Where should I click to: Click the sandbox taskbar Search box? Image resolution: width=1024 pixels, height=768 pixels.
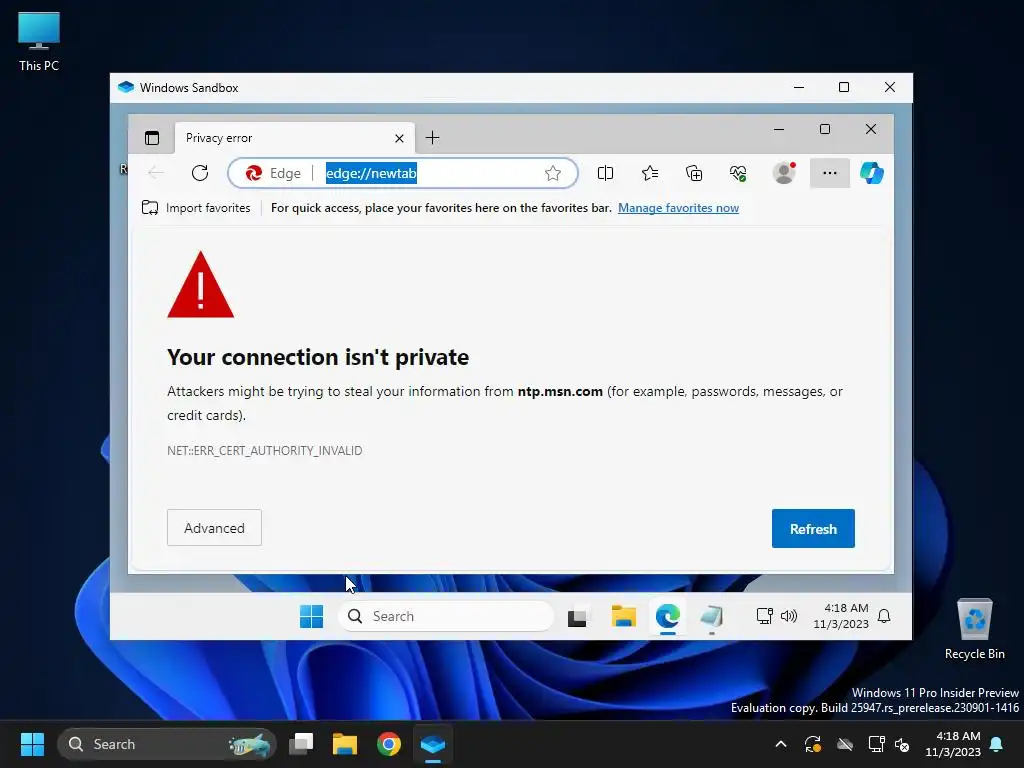pyautogui.click(x=446, y=616)
